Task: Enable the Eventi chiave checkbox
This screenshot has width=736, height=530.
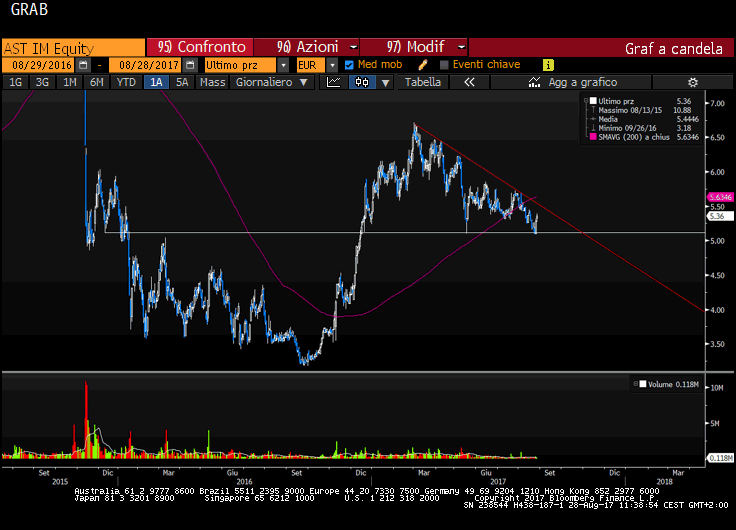Action: coord(443,65)
